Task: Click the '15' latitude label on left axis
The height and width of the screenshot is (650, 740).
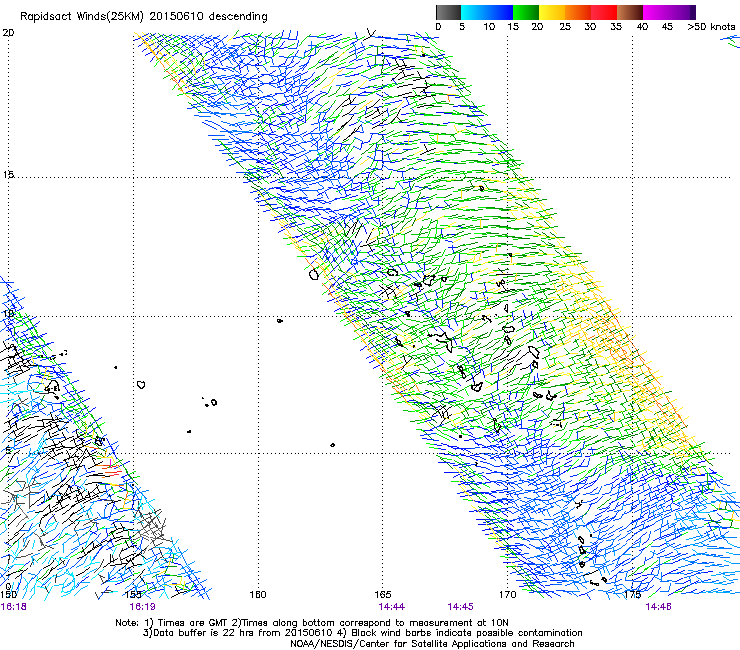Action: (x=8, y=175)
